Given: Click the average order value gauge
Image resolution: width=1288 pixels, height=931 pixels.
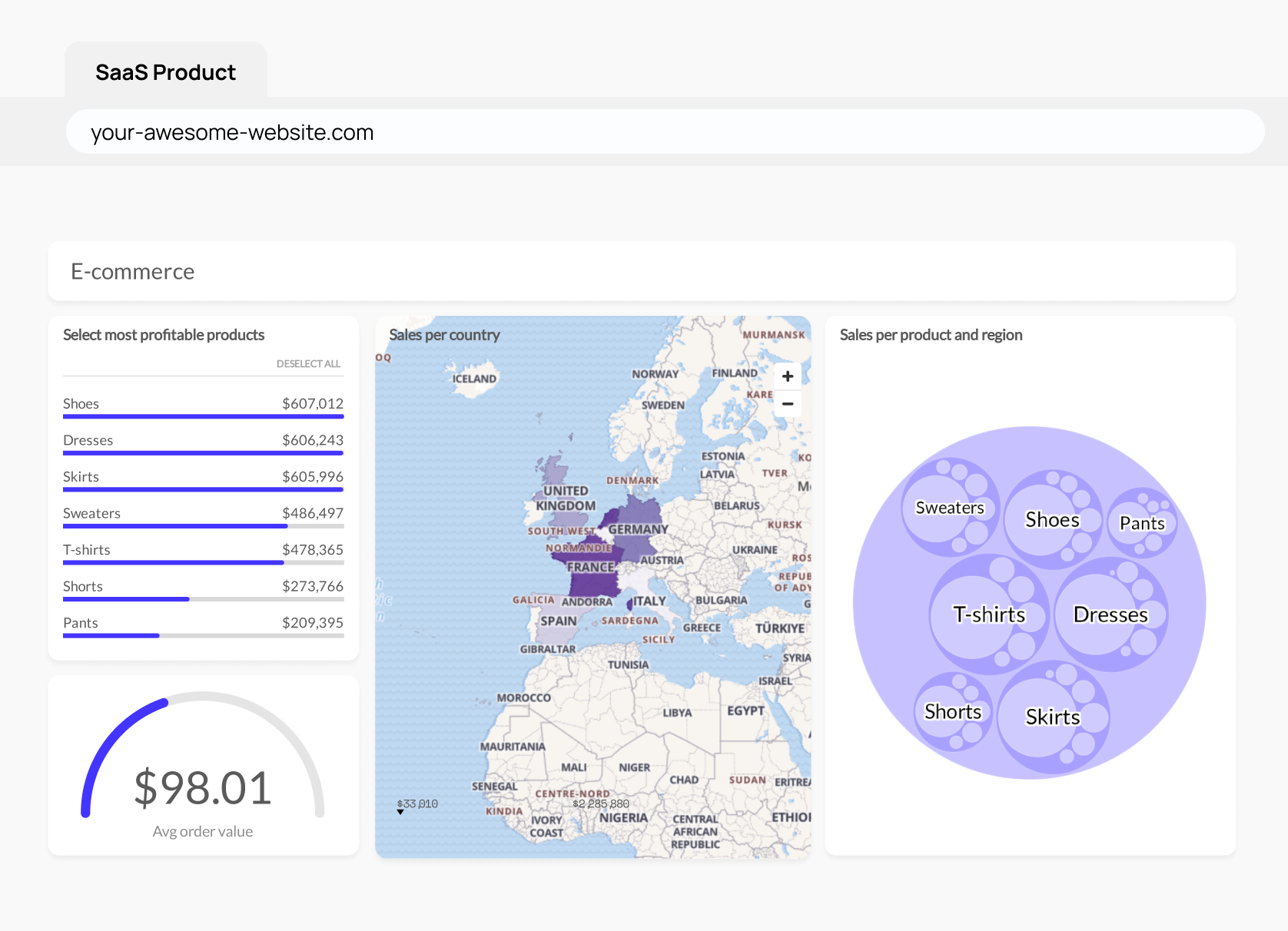Looking at the screenshot, I should (202, 785).
